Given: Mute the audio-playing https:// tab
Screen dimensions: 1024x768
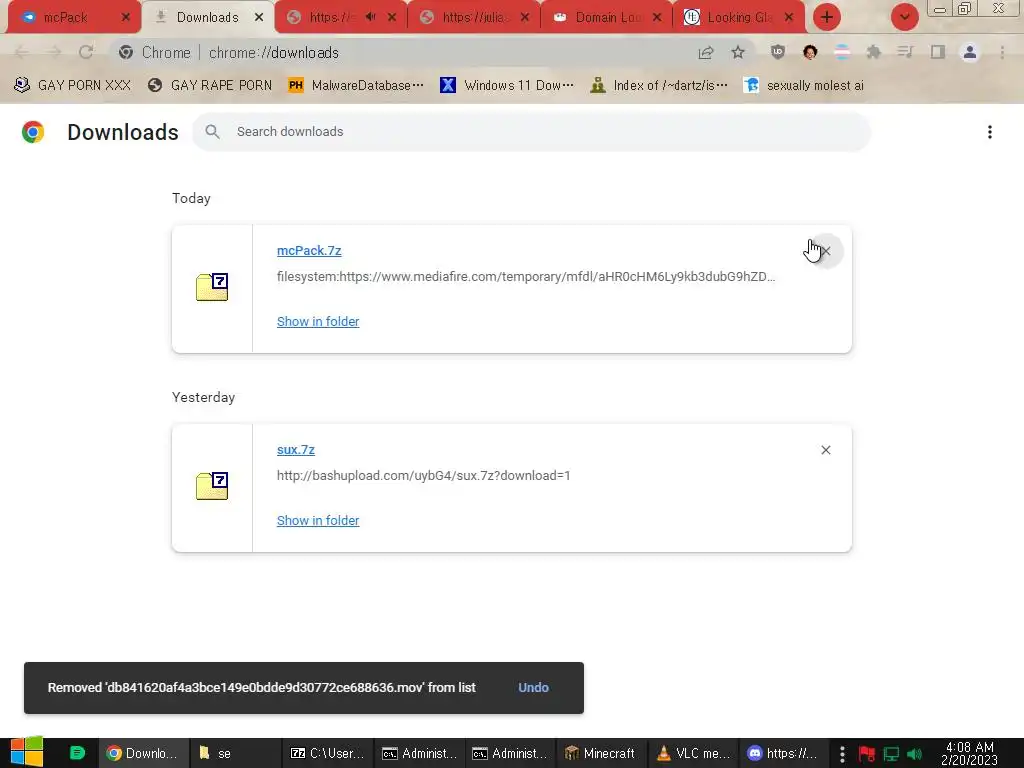Looking at the screenshot, I should tap(370, 17).
